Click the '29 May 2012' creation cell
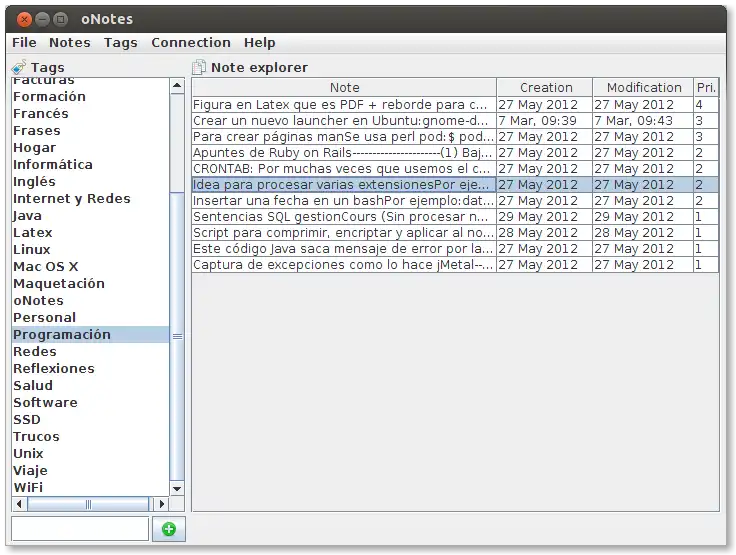 click(x=544, y=216)
